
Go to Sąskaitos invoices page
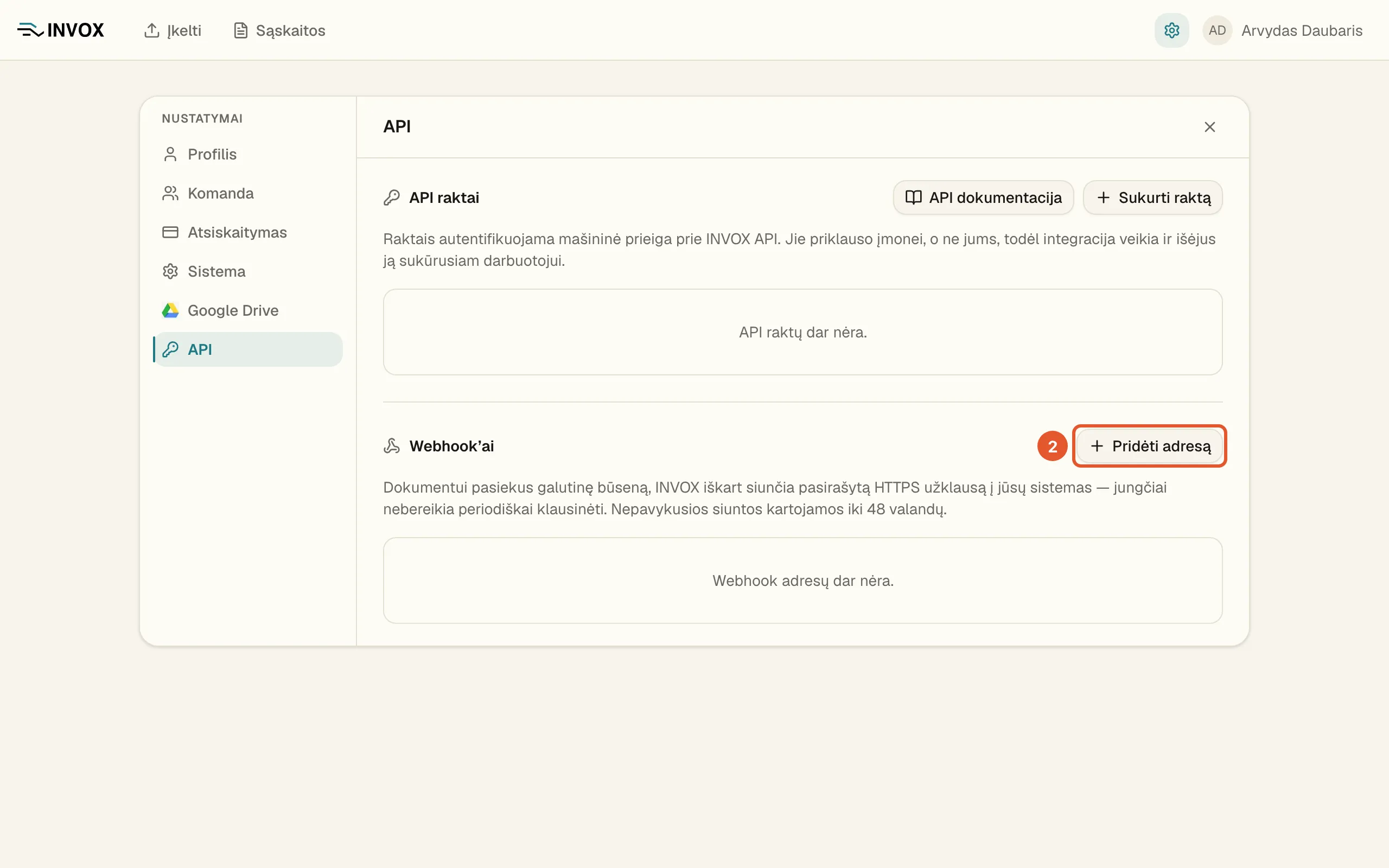point(279,30)
